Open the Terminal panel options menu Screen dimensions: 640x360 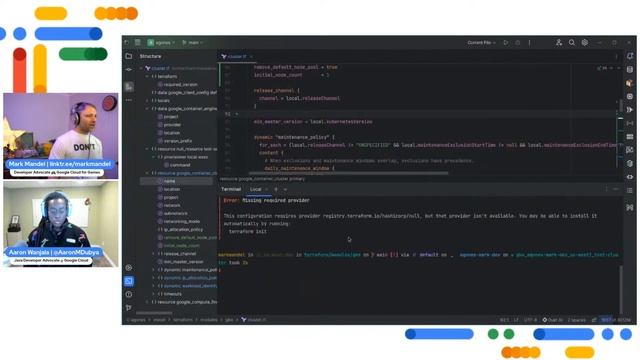606,189
